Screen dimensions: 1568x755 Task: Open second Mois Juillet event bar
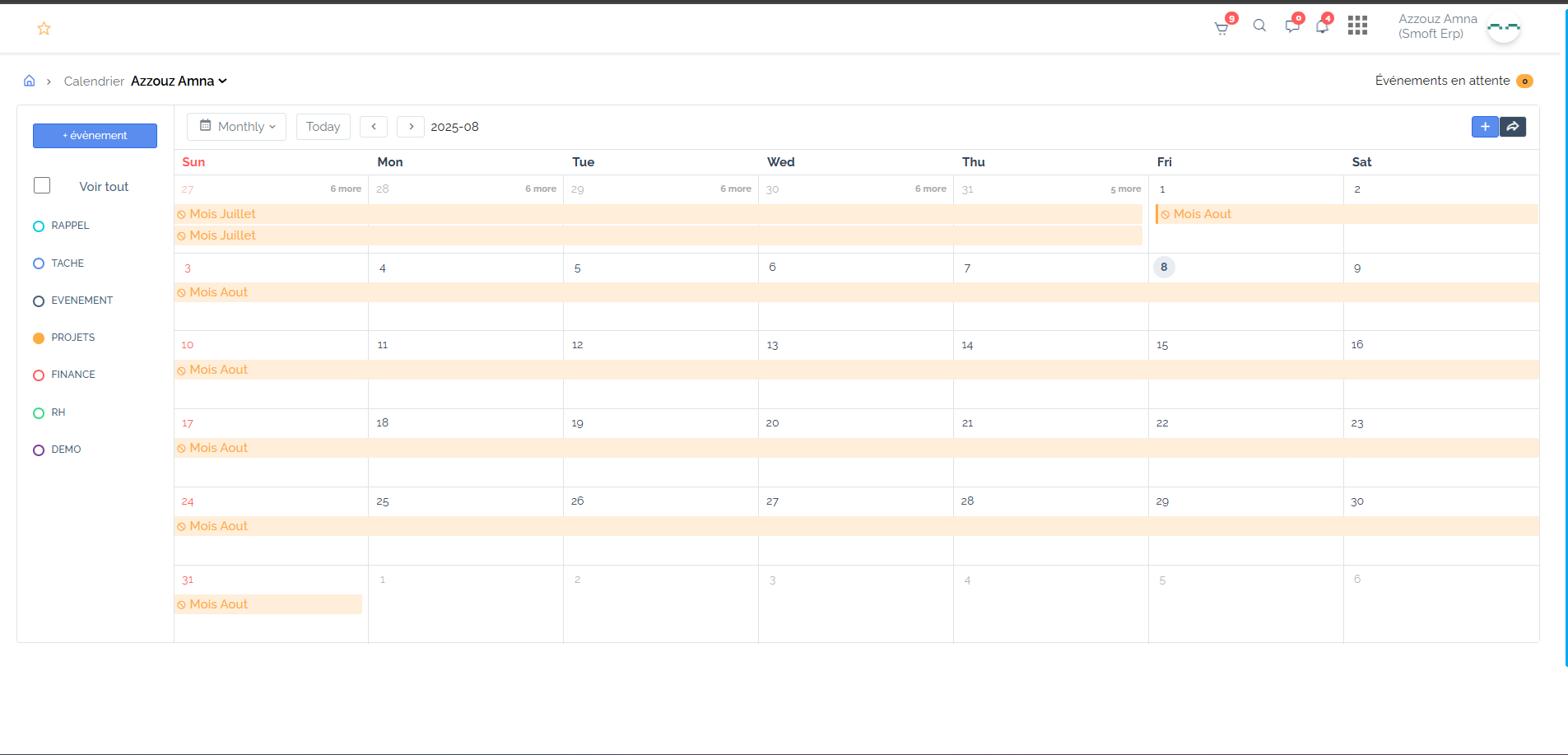tap(658, 235)
